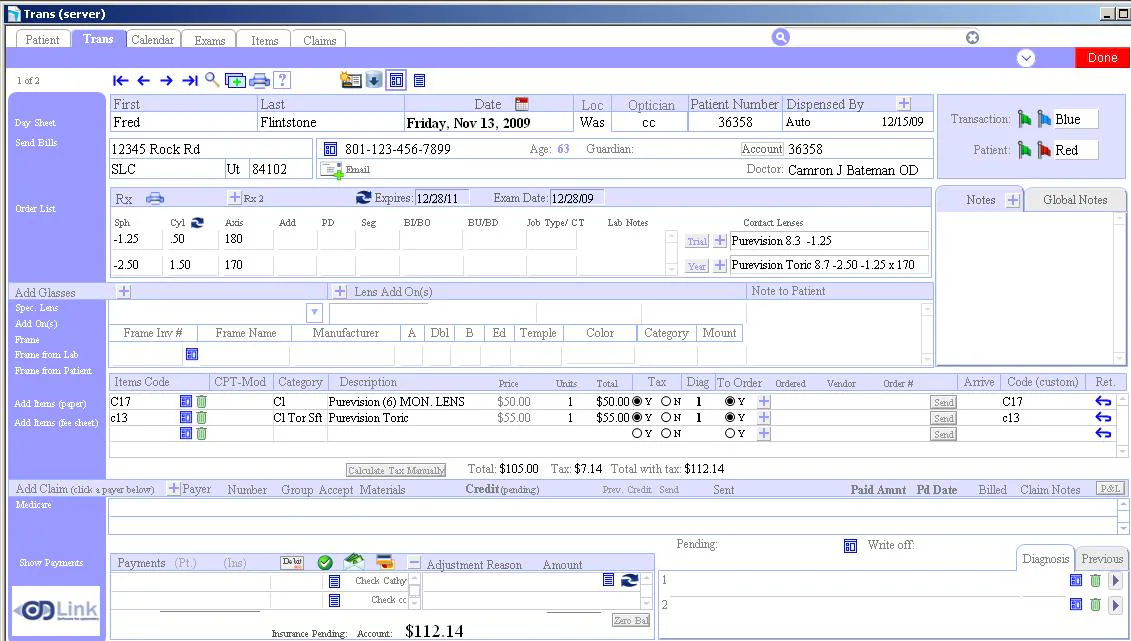Delete diagnosis 1 with the trash icon
The image size is (1131, 641).
pyautogui.click(x=1095, y=580)
